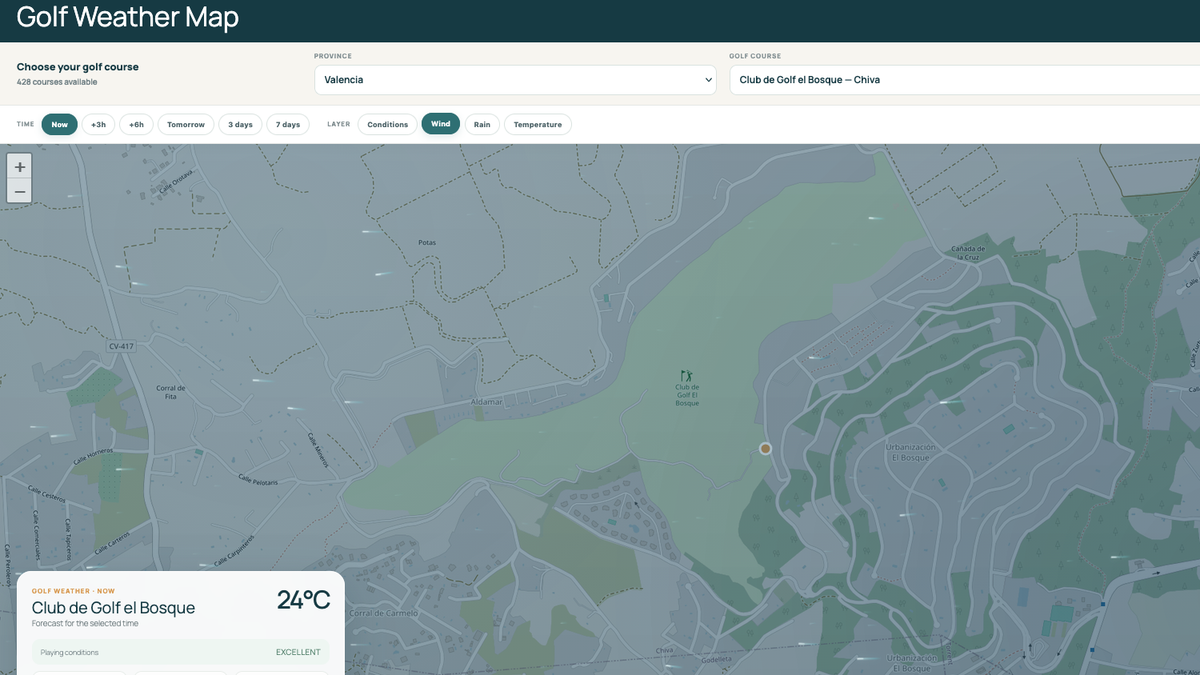The image size is (1200, 675).
Task: Open the Province dropdown showing Valencia
Action: 515,80
